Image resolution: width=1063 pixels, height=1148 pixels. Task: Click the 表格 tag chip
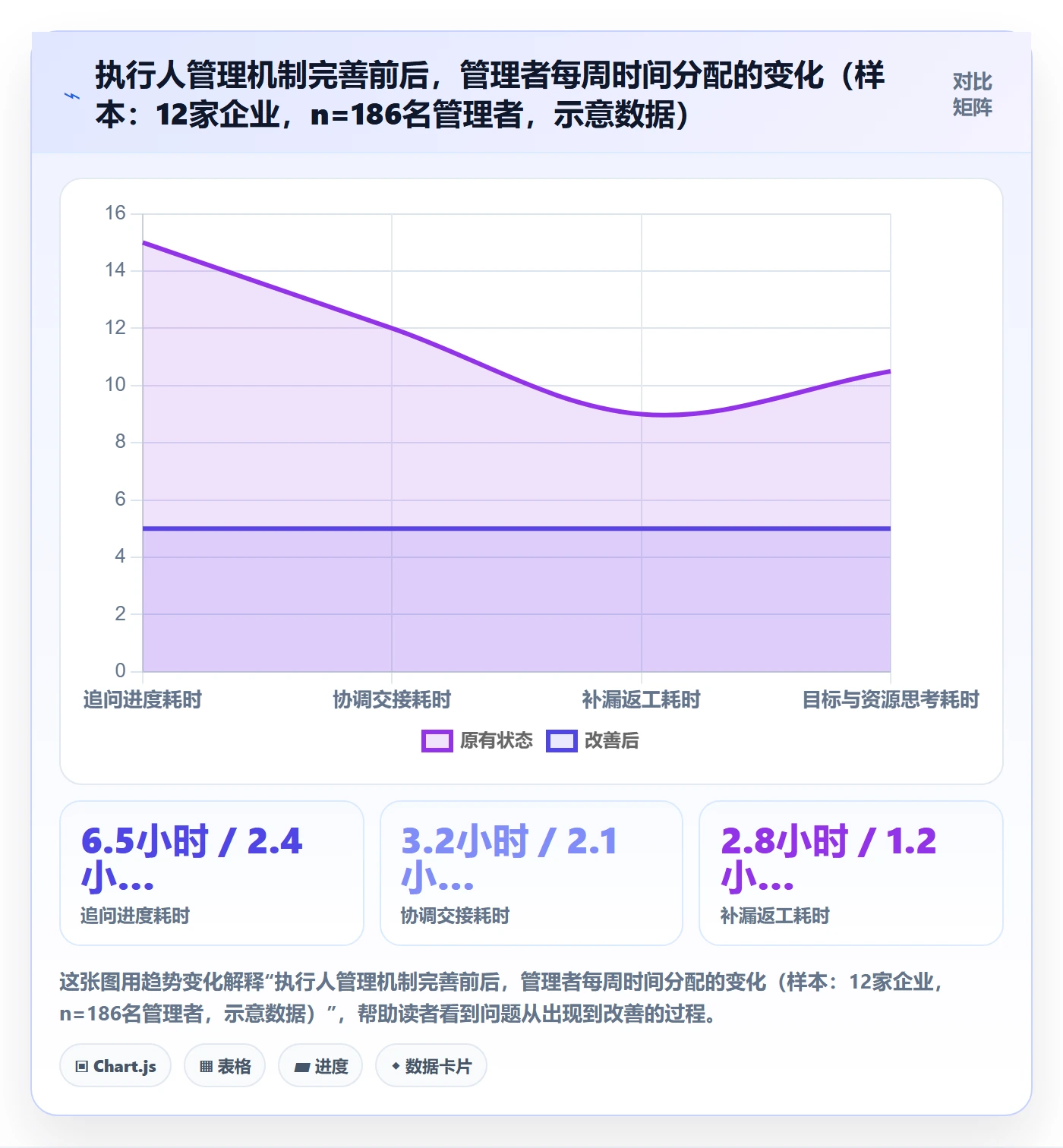(x=225, y=1066)
